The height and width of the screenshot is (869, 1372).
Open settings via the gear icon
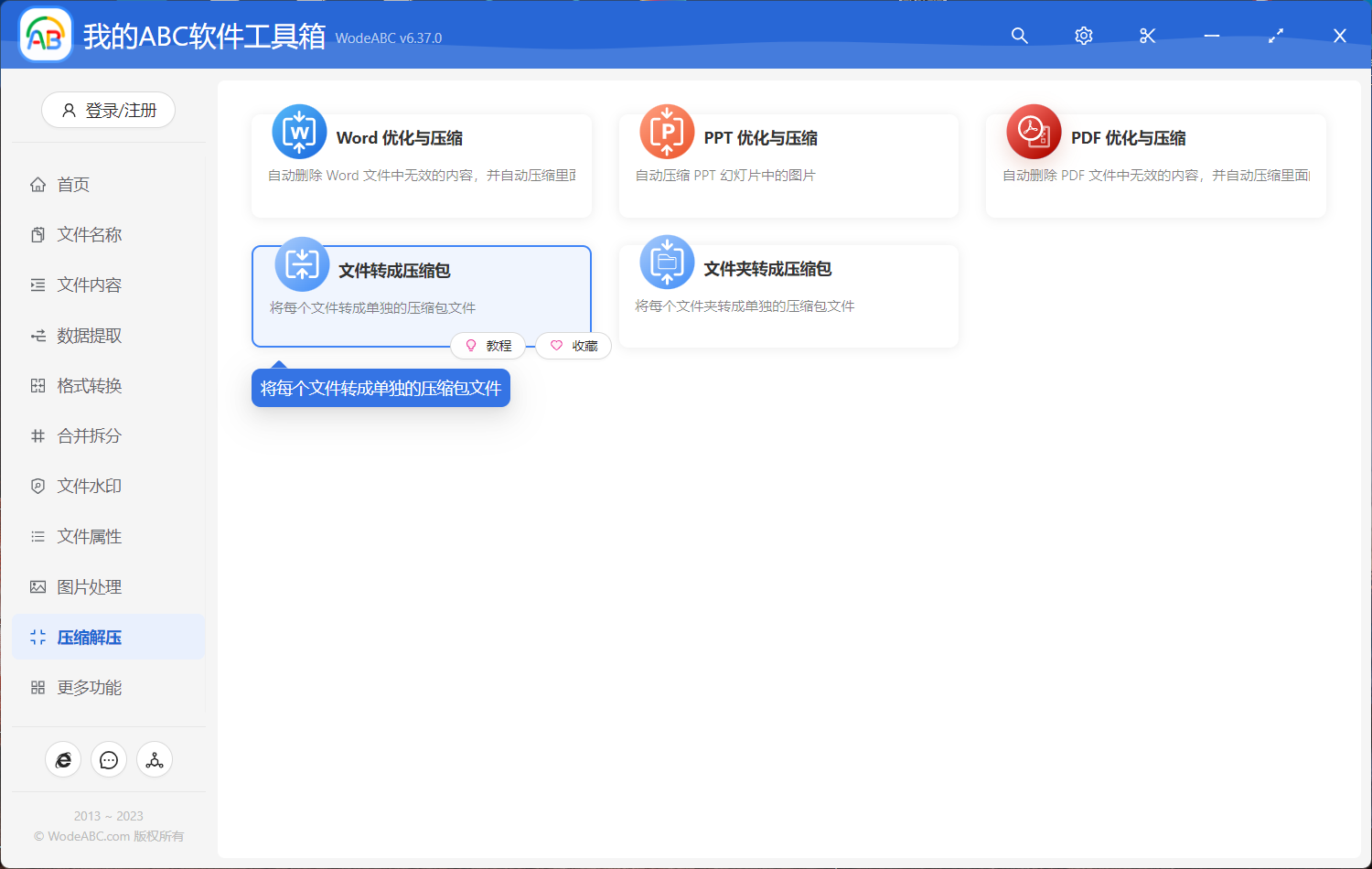(1083, 36)
